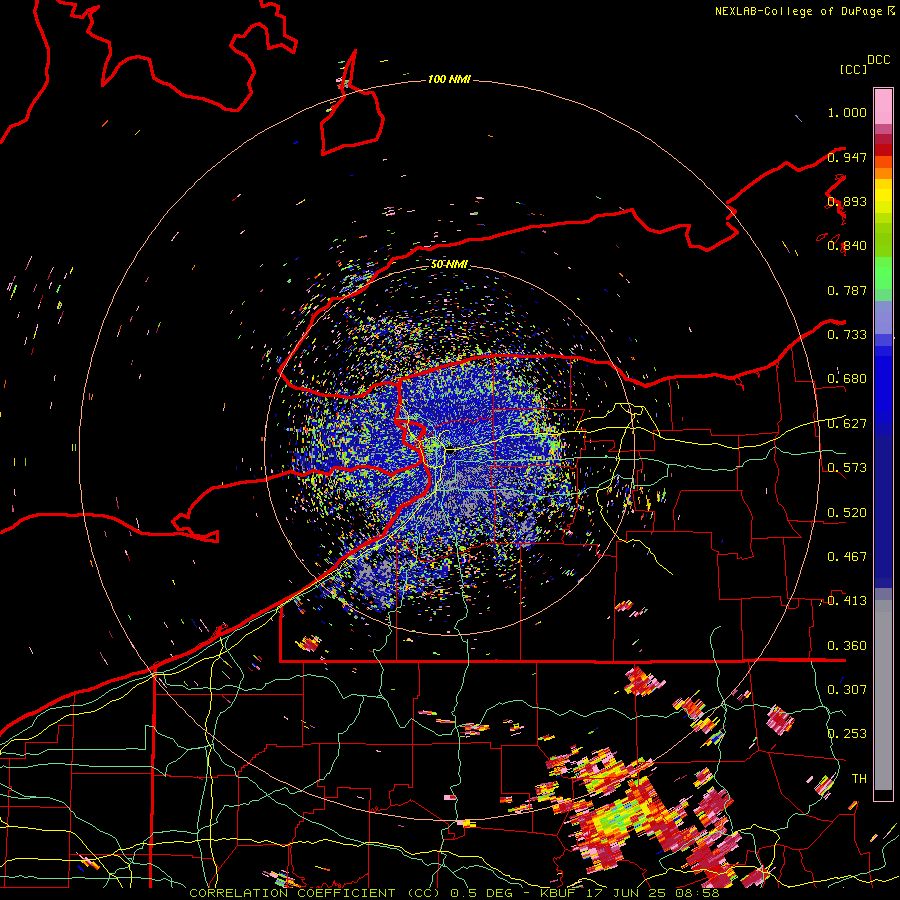This screenshot has width=900, height=900.
Task: Click the 0.467 scale label
Action: (x=847, y=556)
